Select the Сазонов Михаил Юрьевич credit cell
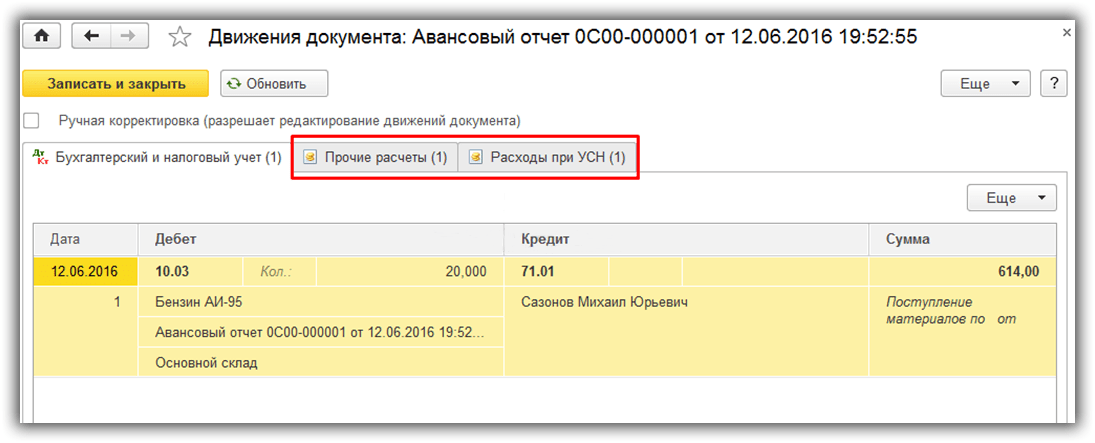 point(604,302)
